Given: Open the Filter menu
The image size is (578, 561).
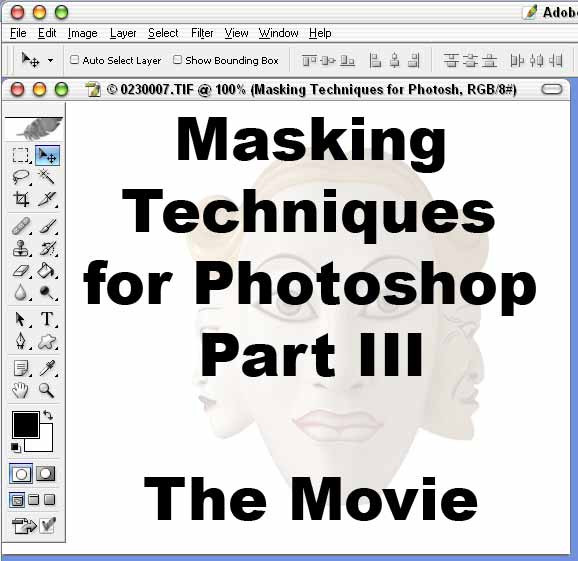Looking at the screenshot, I should tap(202, 33).
